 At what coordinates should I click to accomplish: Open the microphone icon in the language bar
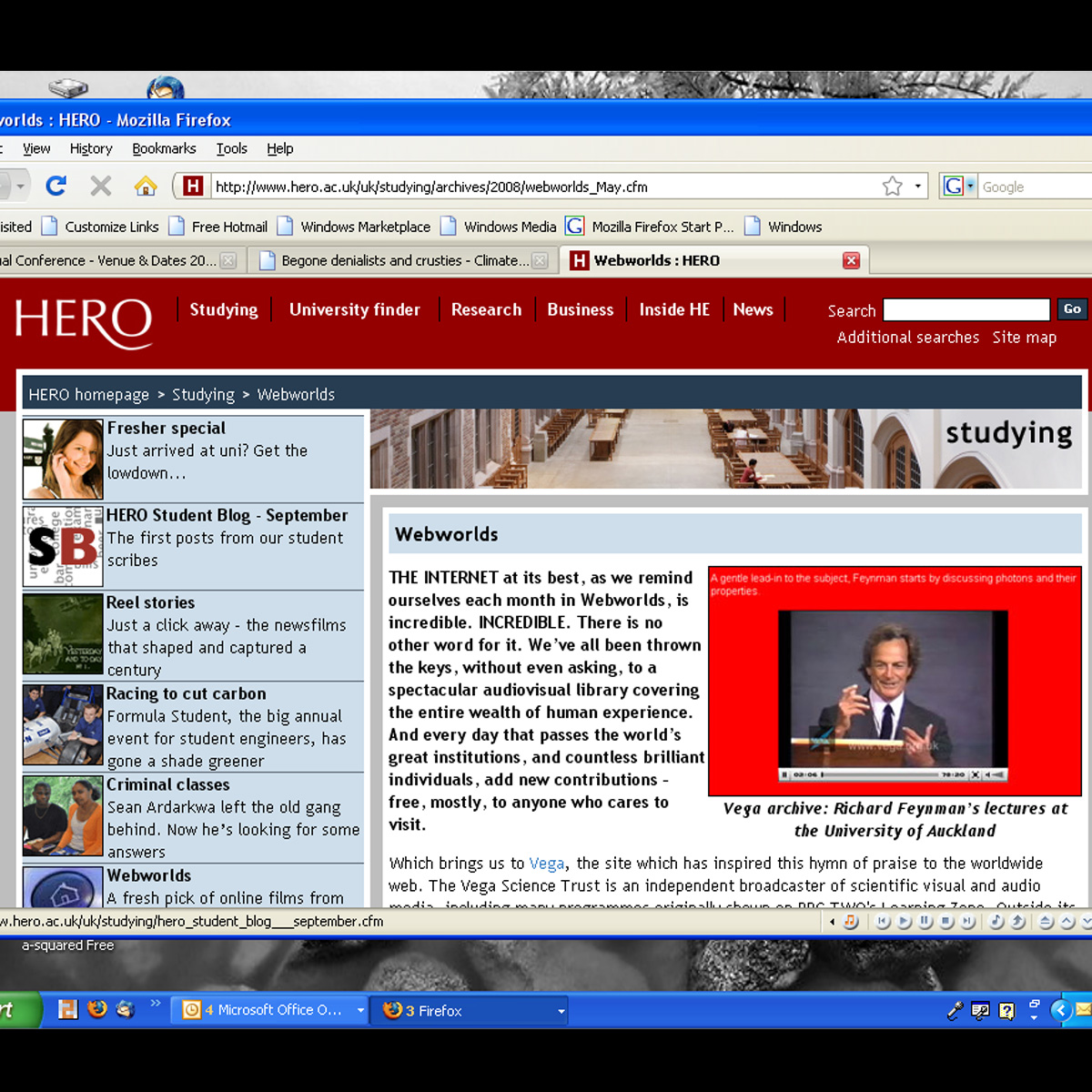tap(955, 1010)
